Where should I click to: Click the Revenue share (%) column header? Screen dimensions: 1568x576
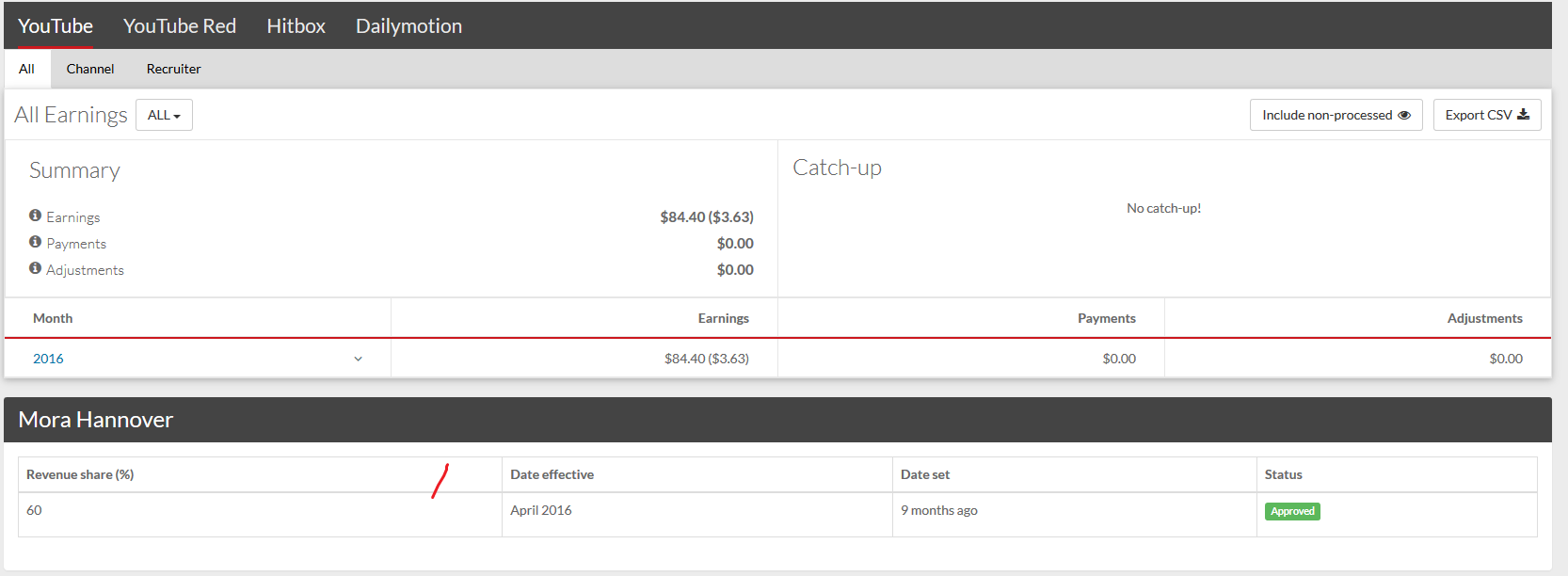(80, 474)
